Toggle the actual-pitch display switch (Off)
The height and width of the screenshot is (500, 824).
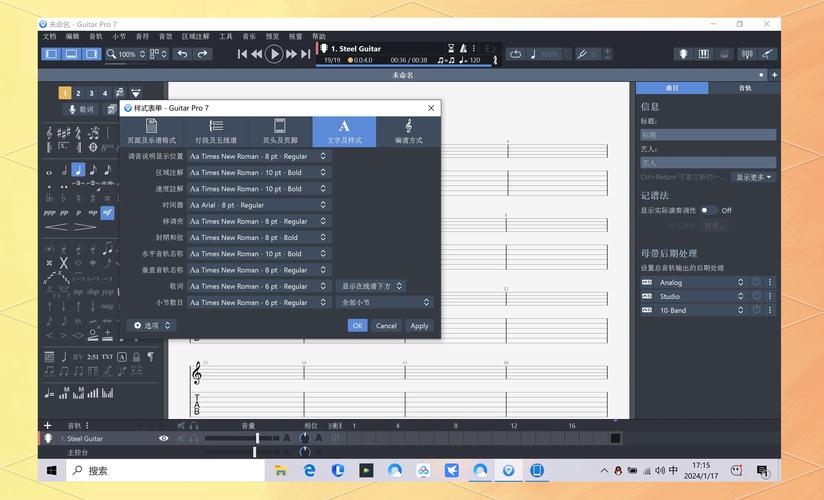pyautogui.click(x=708, y=210)
